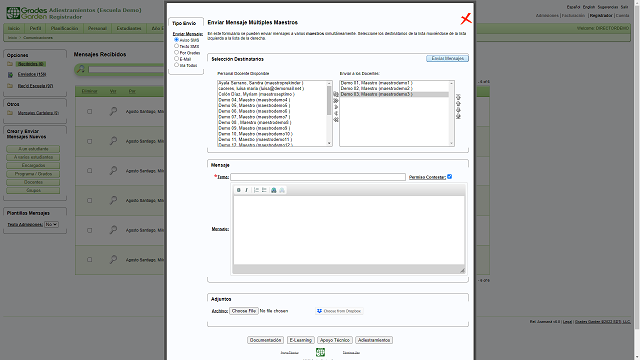Click the Adiestramientos footer button
The width and height of the screenshot is (640, 360).
pyautogui.click(x=374, y=340)
